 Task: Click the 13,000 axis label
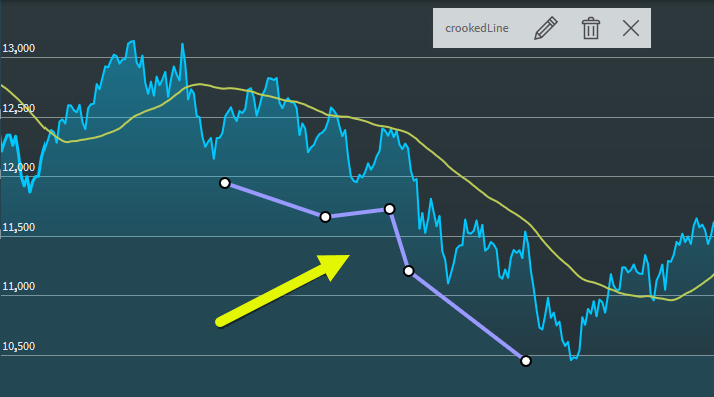19,48
